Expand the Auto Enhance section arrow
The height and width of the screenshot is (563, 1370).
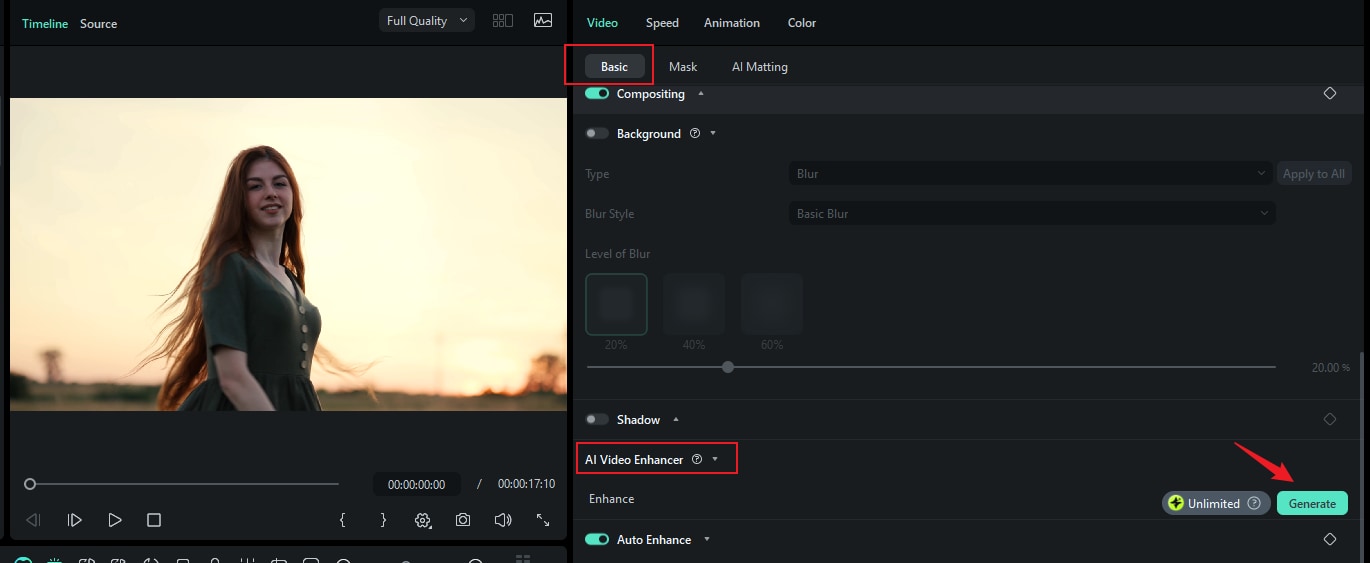707,540
